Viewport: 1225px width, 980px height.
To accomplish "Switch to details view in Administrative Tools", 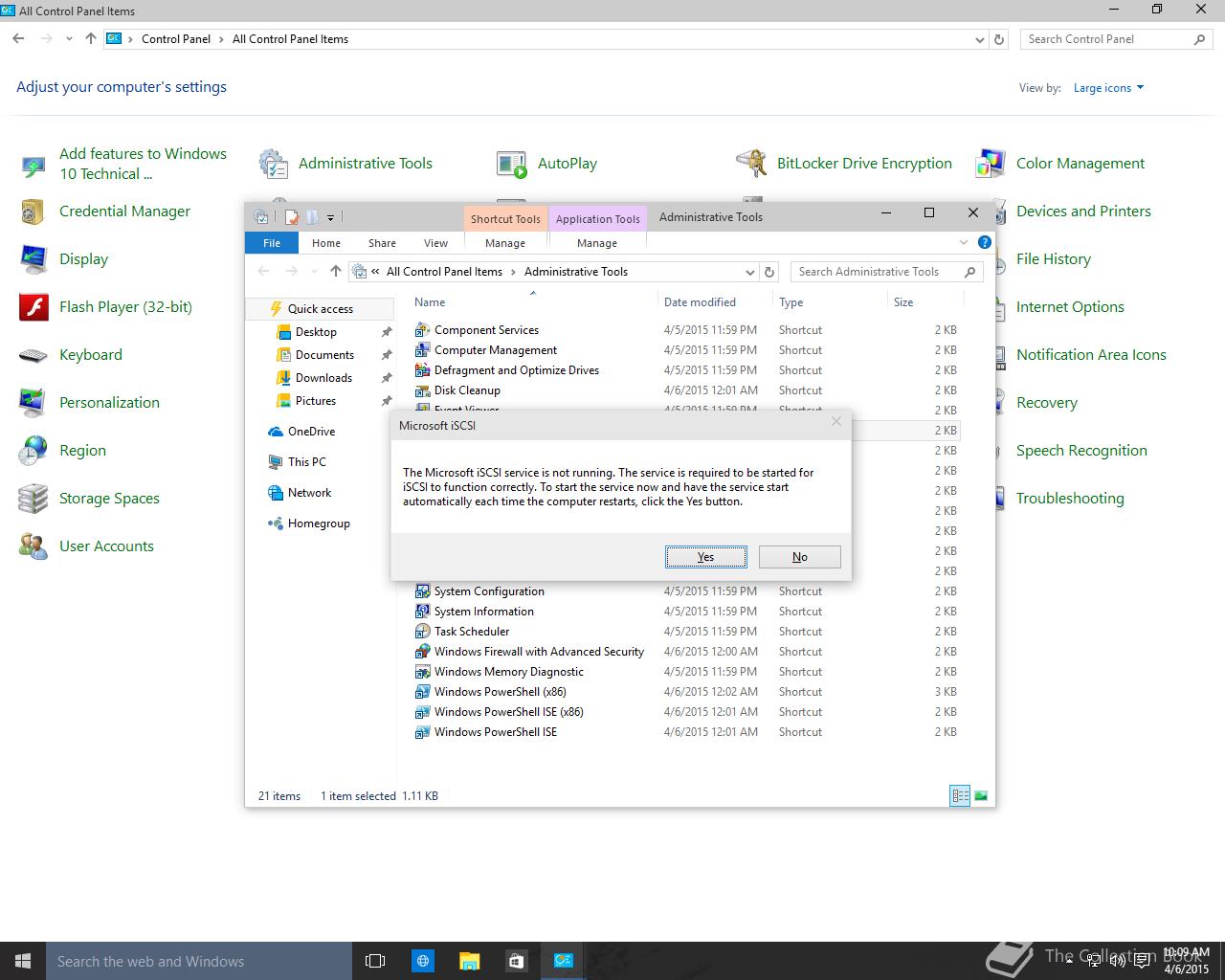I will (960, 795).
